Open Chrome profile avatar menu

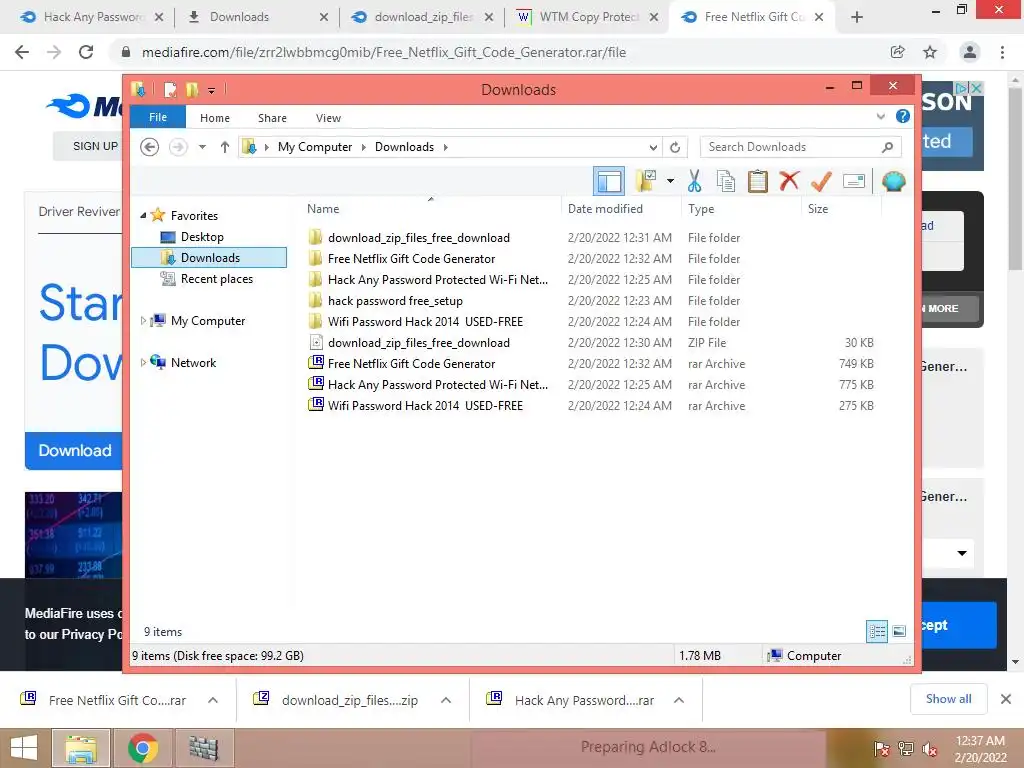[x=970, y=52]
